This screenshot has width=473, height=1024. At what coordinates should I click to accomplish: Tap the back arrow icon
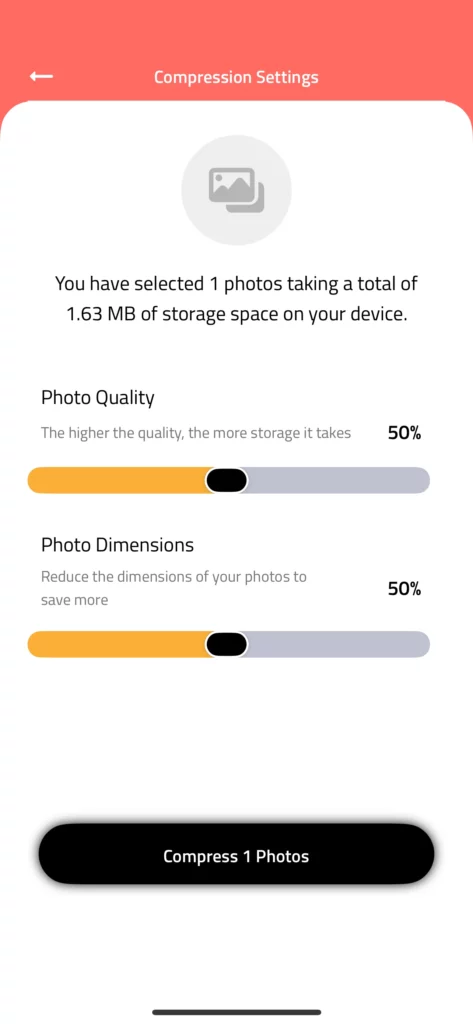(41, 76)
